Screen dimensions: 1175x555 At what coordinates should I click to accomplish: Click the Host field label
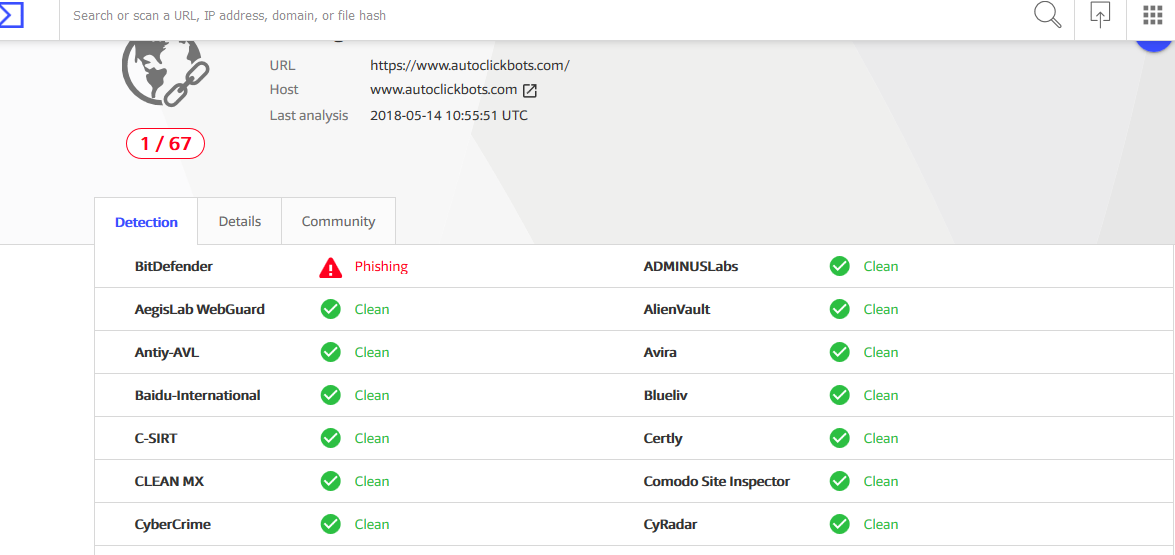pos(284,90)
